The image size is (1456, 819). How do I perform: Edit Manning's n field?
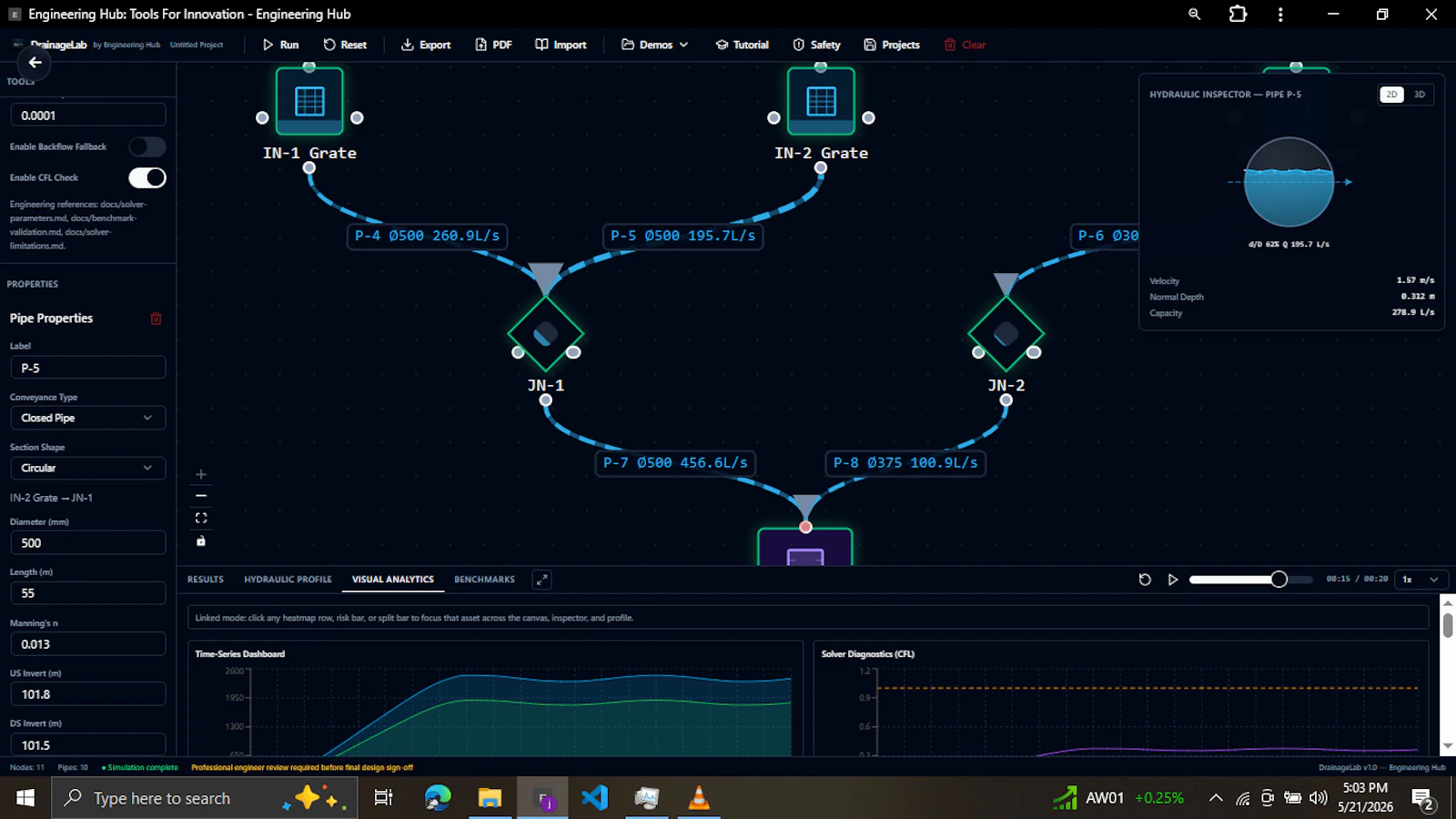(88, 643)
